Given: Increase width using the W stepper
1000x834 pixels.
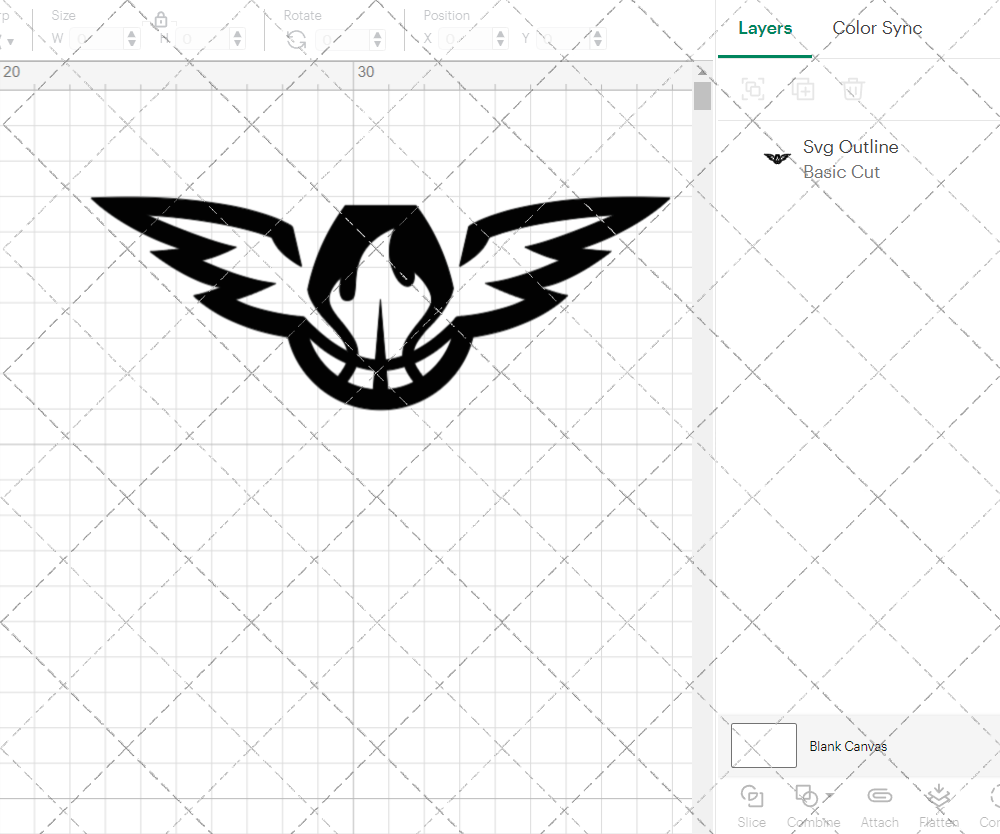Looking at the screenshot, I should 131,33.
